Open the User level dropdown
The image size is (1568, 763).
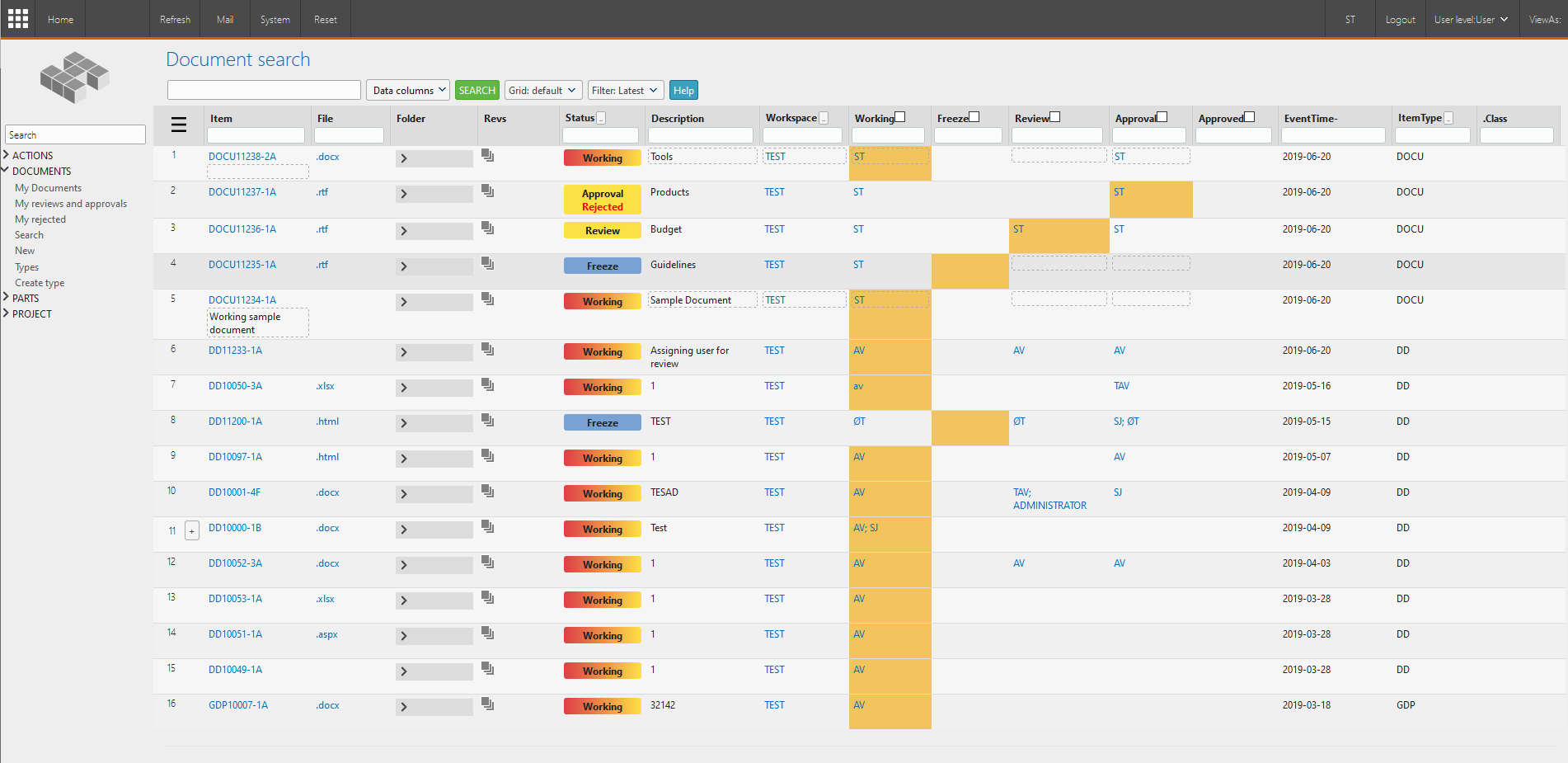tap(1471, 19)
